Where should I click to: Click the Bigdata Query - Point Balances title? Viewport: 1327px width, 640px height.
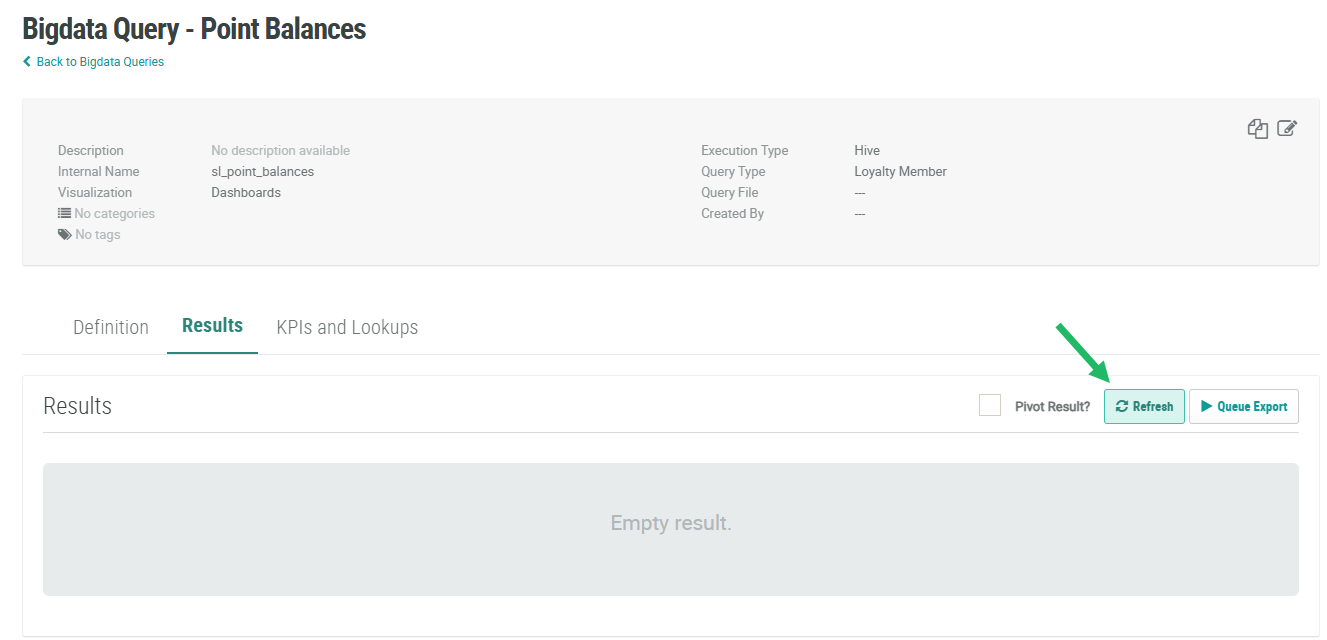click(x=194, y=29)
